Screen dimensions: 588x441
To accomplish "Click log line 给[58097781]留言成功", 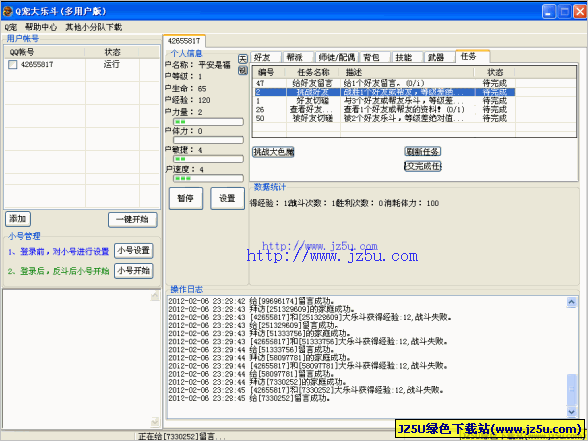I will [x=251, y=374].
